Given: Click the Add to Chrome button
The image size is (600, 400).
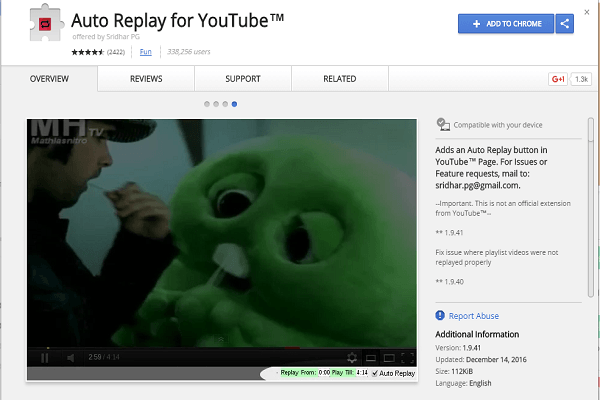Looking at the screenshot, I should [505, 24].
